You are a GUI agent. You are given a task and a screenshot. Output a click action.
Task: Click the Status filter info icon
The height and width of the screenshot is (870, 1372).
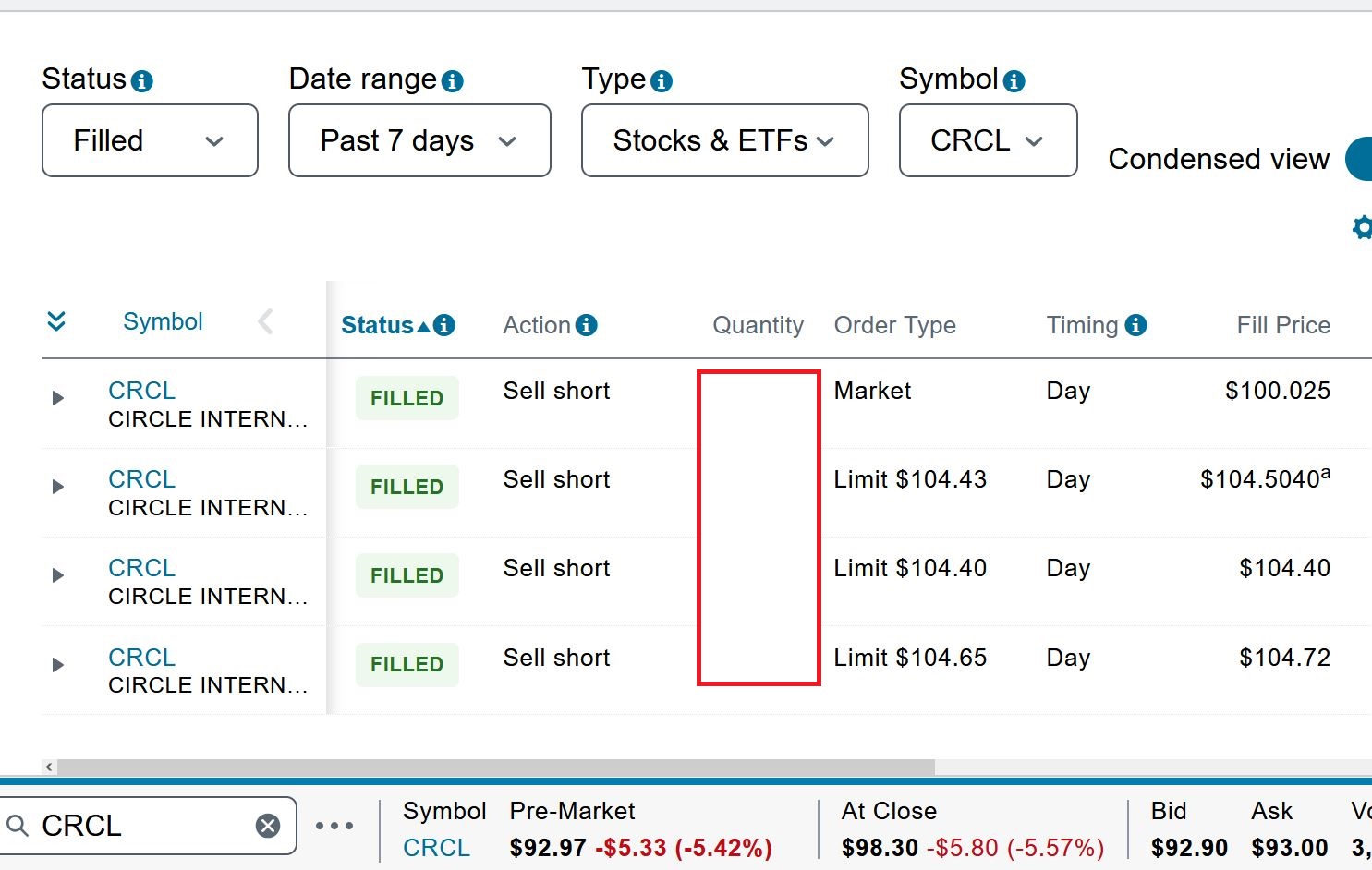click(141, 81)
